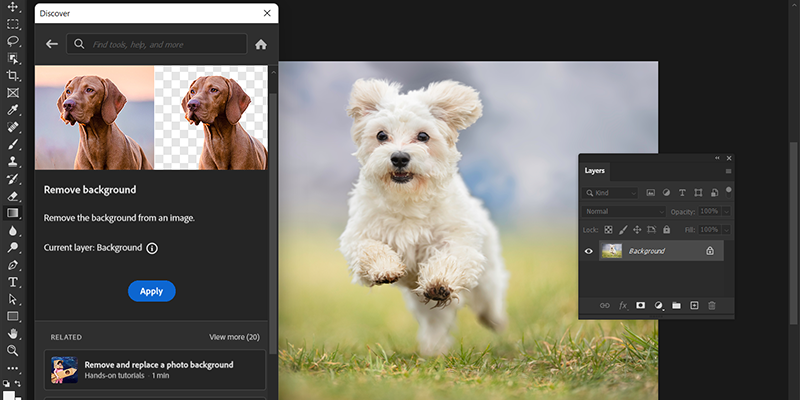Click the Remove background preview image
The height and width of the screenshot is (400, 800).
(151, 117)
